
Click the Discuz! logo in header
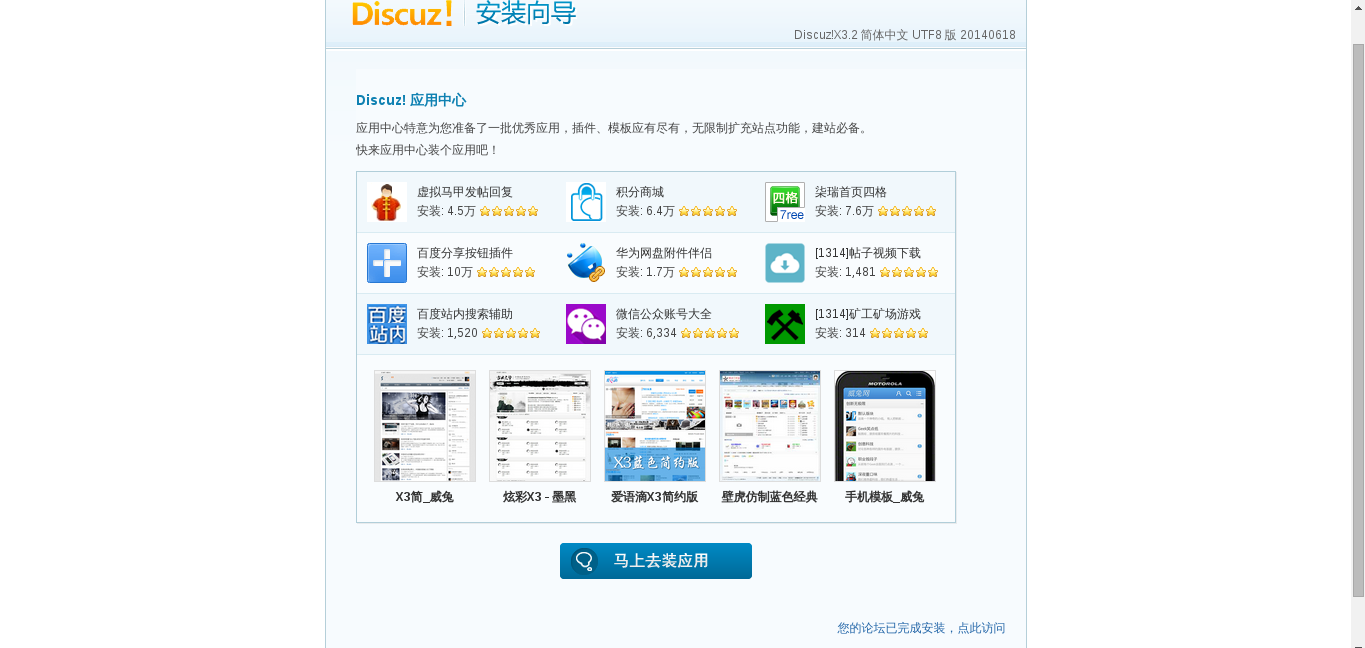coord(402,13)
